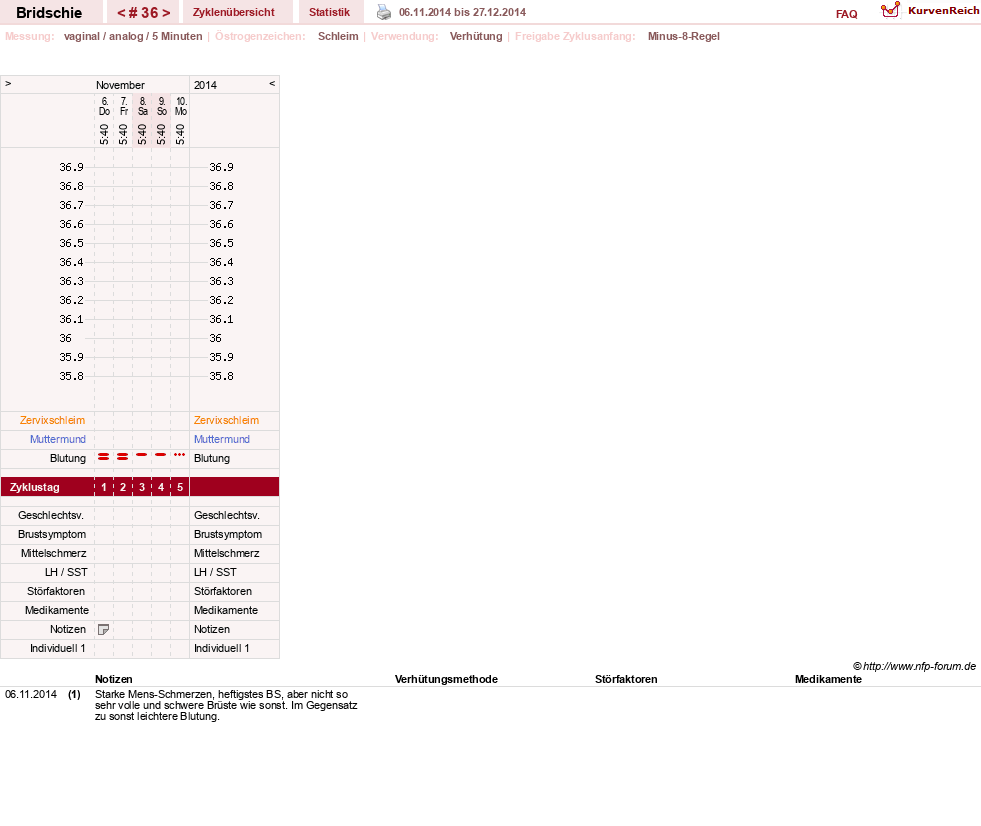Click the Notizen column header in notes table
This screenshot has width=981, height=826.
pyautogui.click(x=113, y=680)
